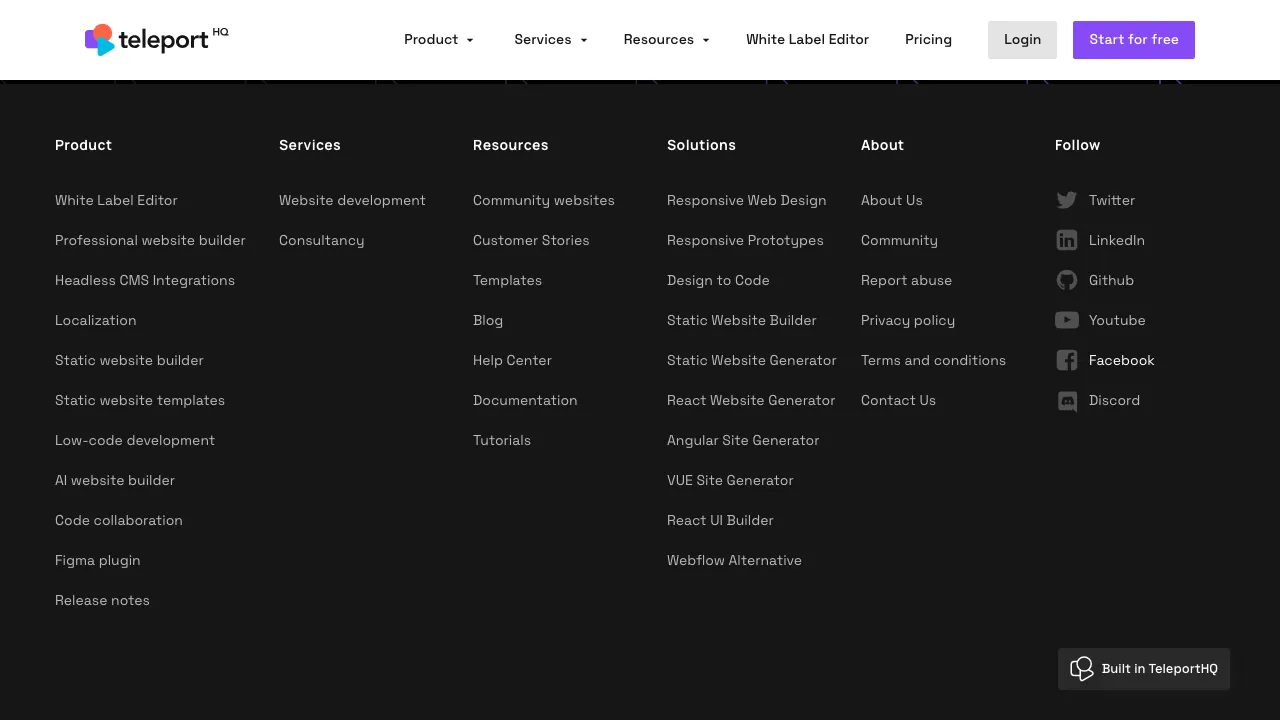Viewport: 1280px width, 720px height.
Task: Open the Release notes footer link
Action: (102, 600)
